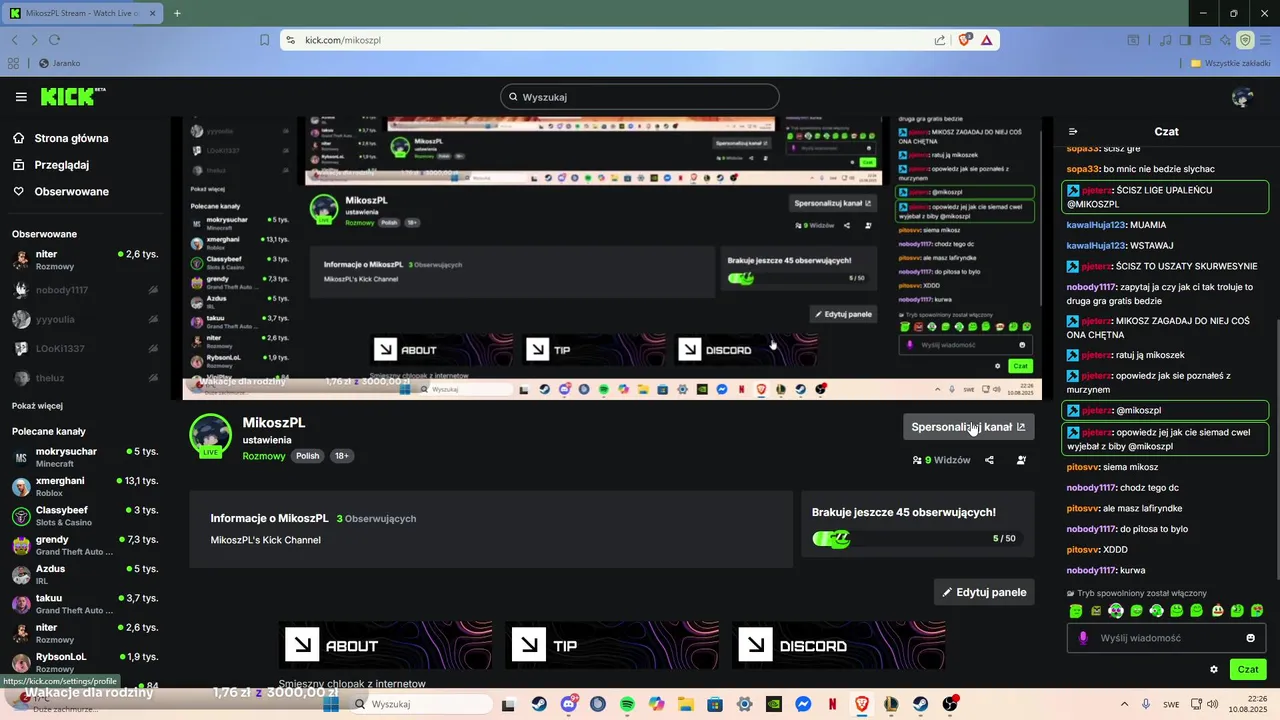Show hidden system tray icons
The height and width of the screenshot is (720, 1280).
coord(1124,704)
